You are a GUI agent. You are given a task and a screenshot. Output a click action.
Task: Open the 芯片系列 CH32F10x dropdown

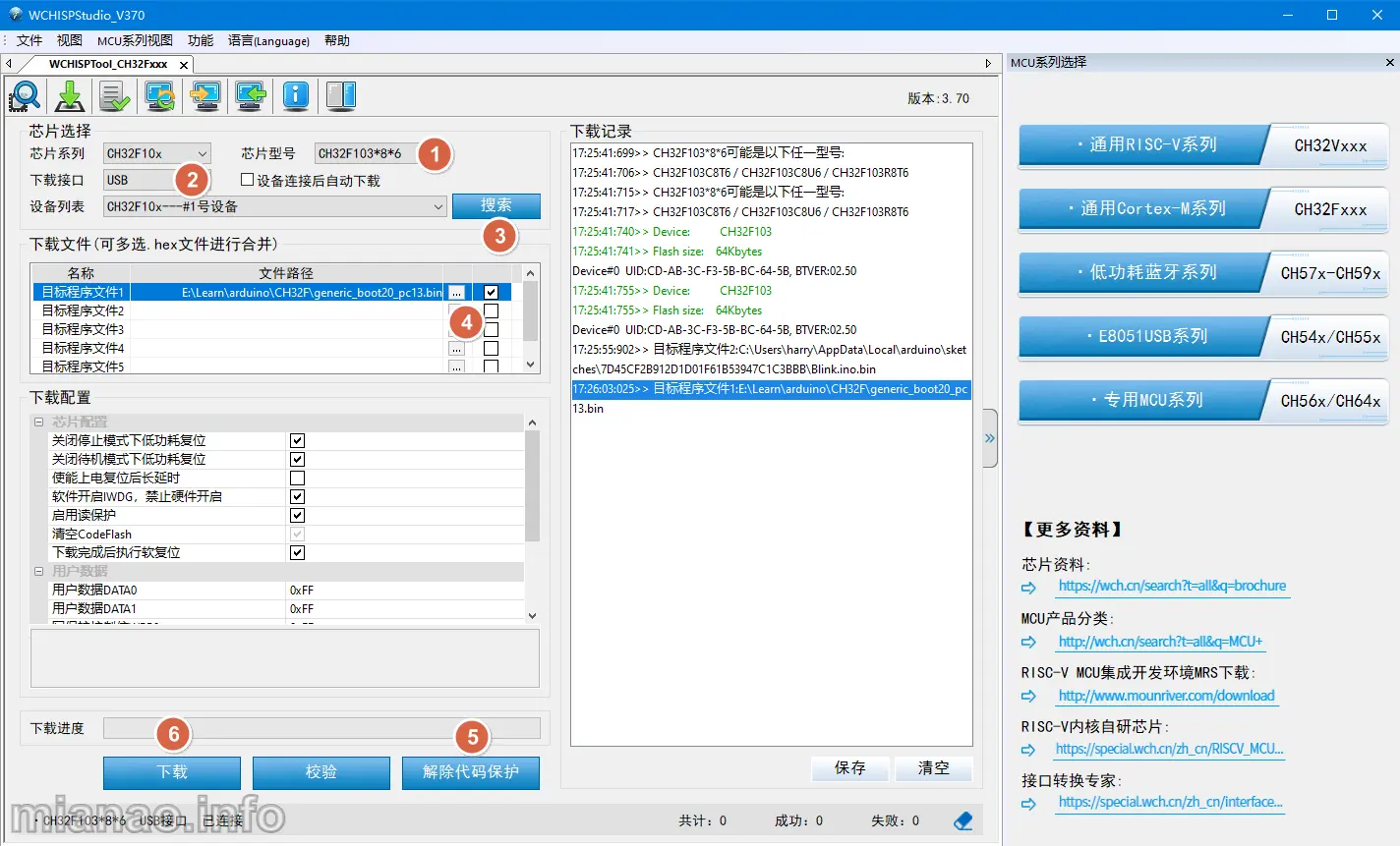[157, 153]
